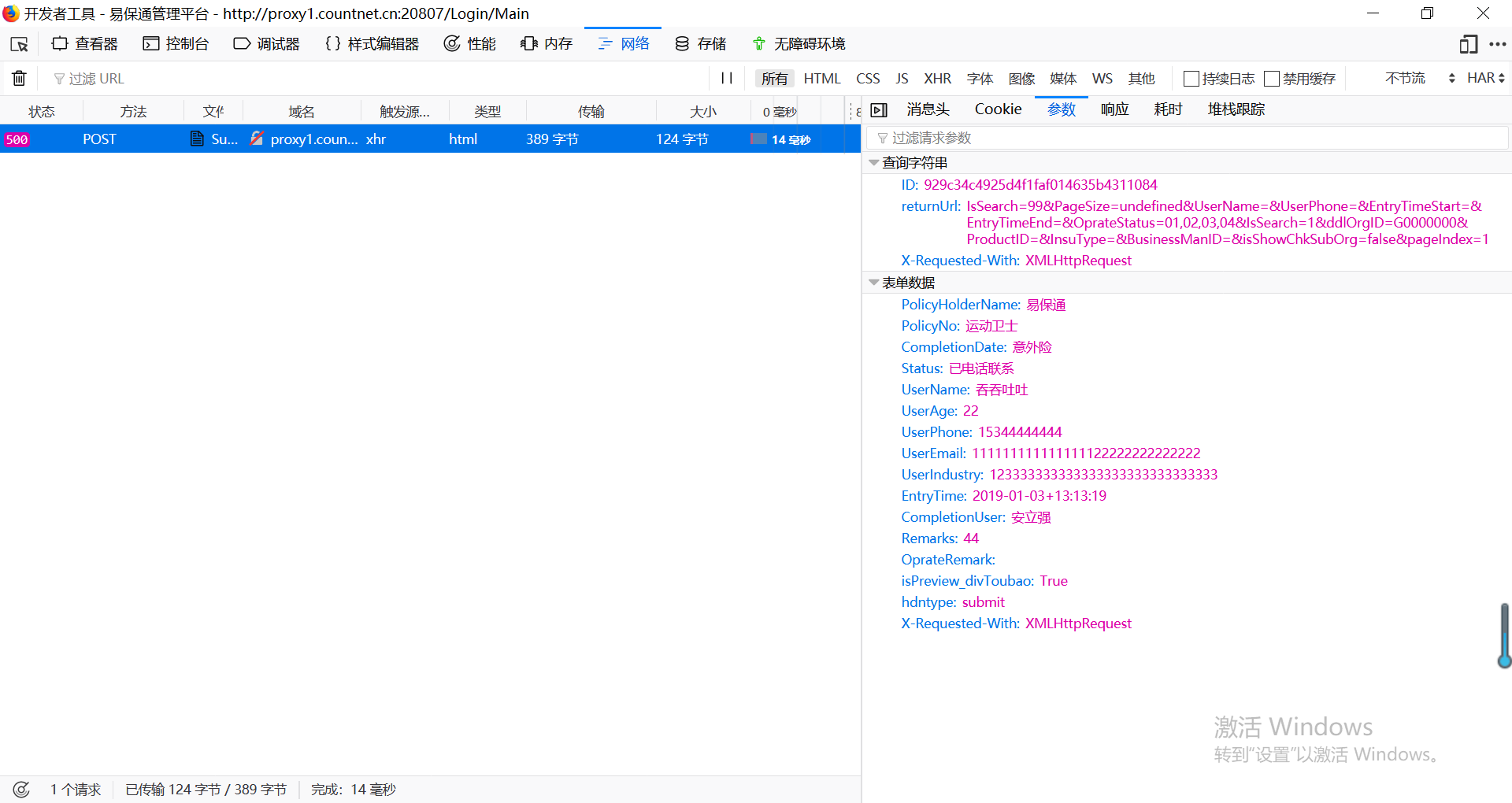Screen dimensions: 1512x803
Task: Start performance analysis stopwatch icon
Action: tap(21, 789)
